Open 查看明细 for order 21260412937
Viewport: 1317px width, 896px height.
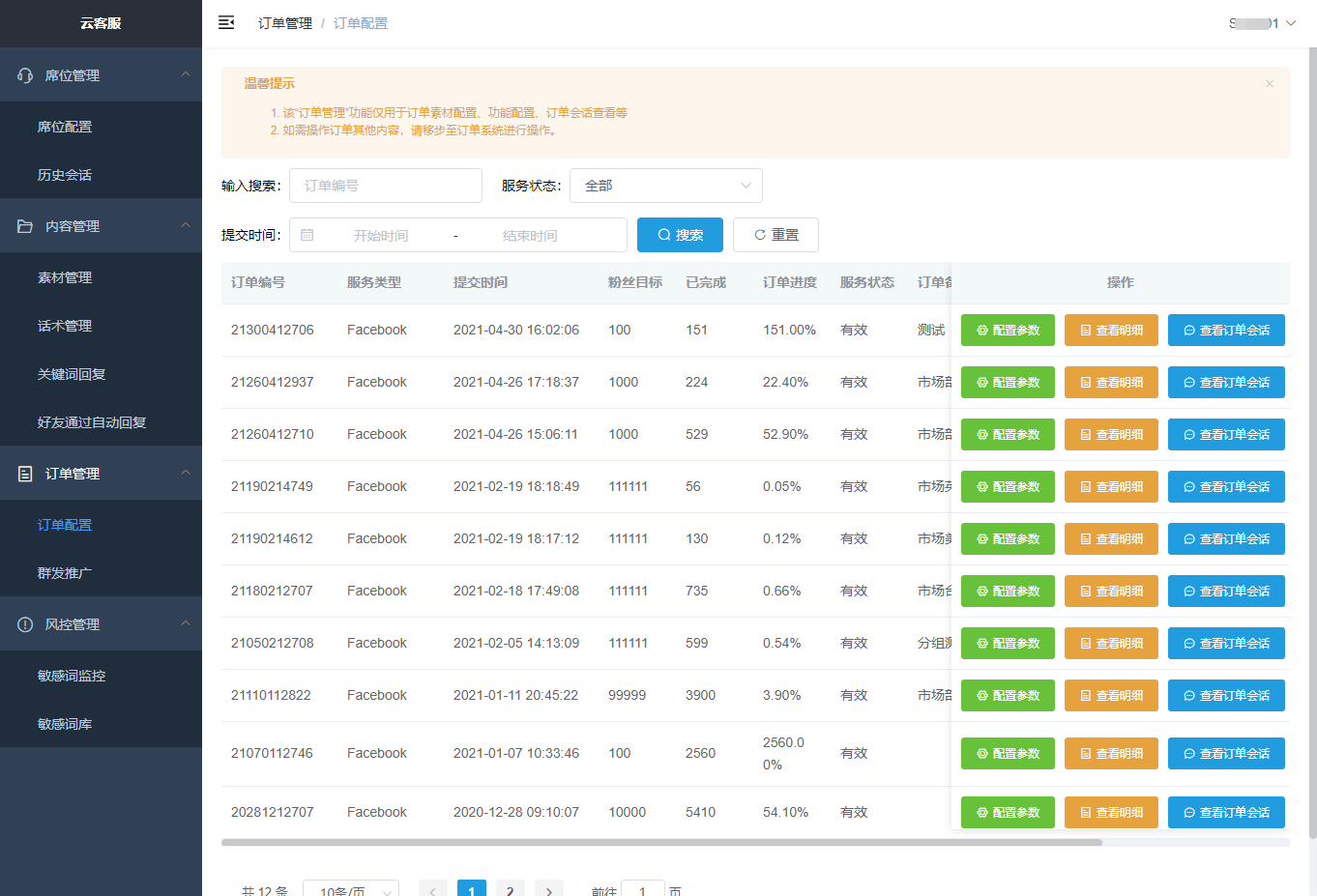(1111, 383)
